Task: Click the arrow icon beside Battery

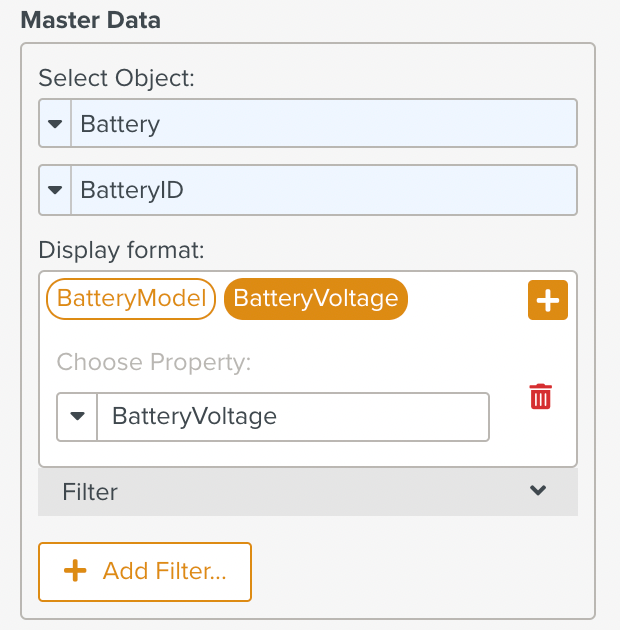Action: point(55,124)
